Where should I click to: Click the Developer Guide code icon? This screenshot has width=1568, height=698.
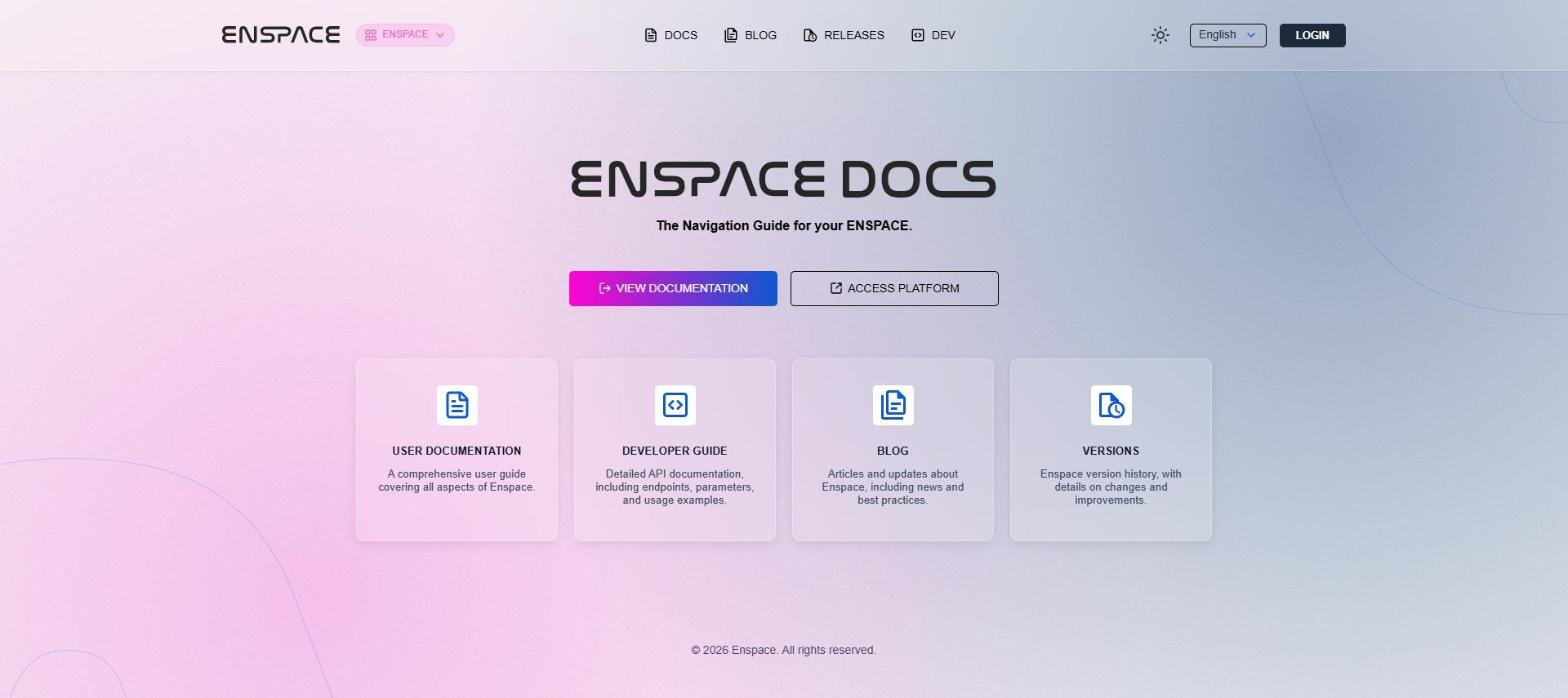[675, 405]
